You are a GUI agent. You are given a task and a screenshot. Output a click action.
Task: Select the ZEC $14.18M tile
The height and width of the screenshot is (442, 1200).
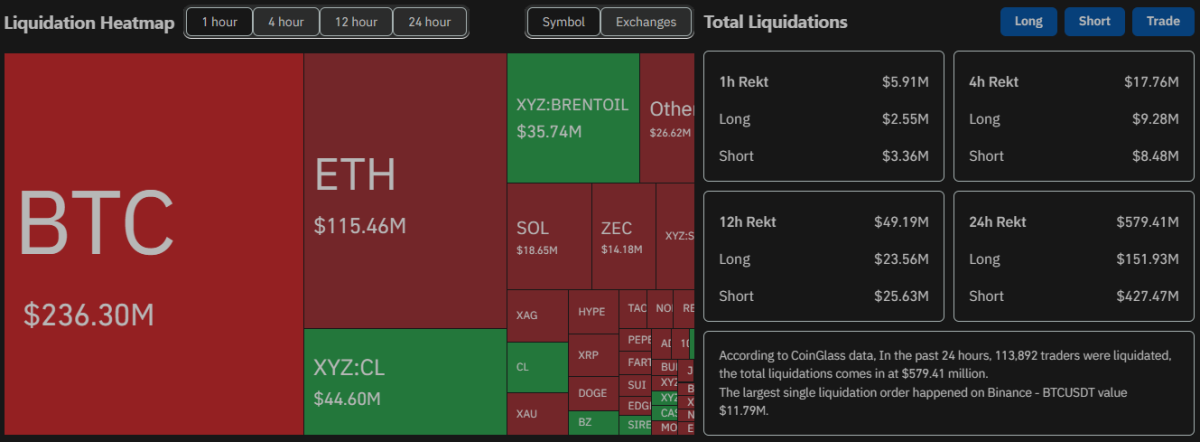[x=622, y=236]
